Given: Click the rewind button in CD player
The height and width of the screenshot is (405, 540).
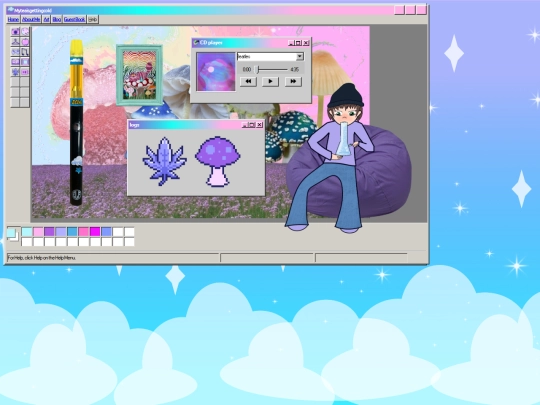Looking at the screenshot, I should click(x=248, y=82).
